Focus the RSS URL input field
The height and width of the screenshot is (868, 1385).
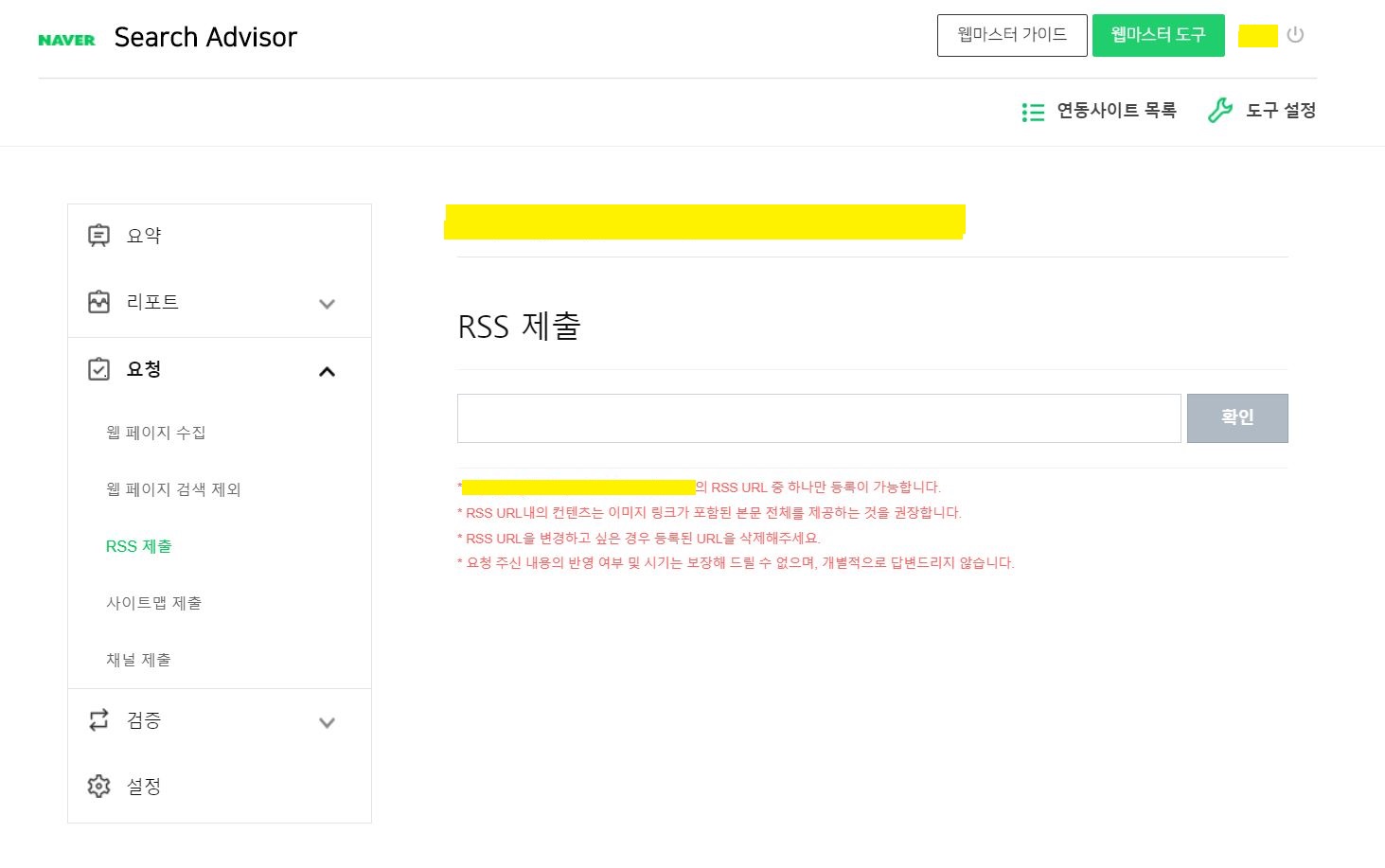(x=819, y=418)
